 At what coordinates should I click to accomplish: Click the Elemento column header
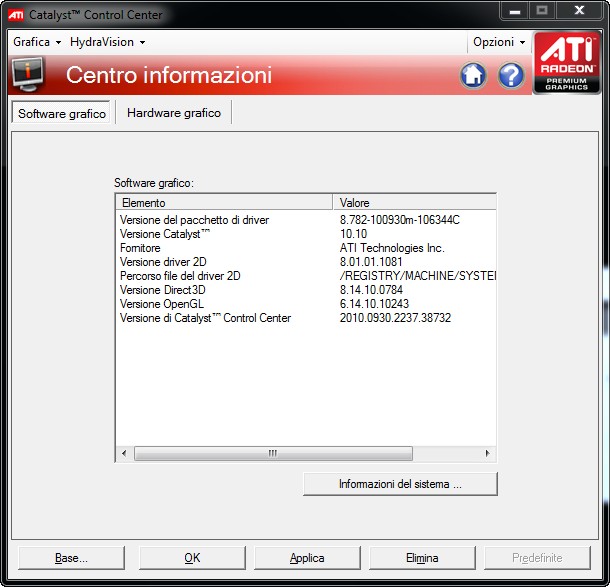click(224, 202)
